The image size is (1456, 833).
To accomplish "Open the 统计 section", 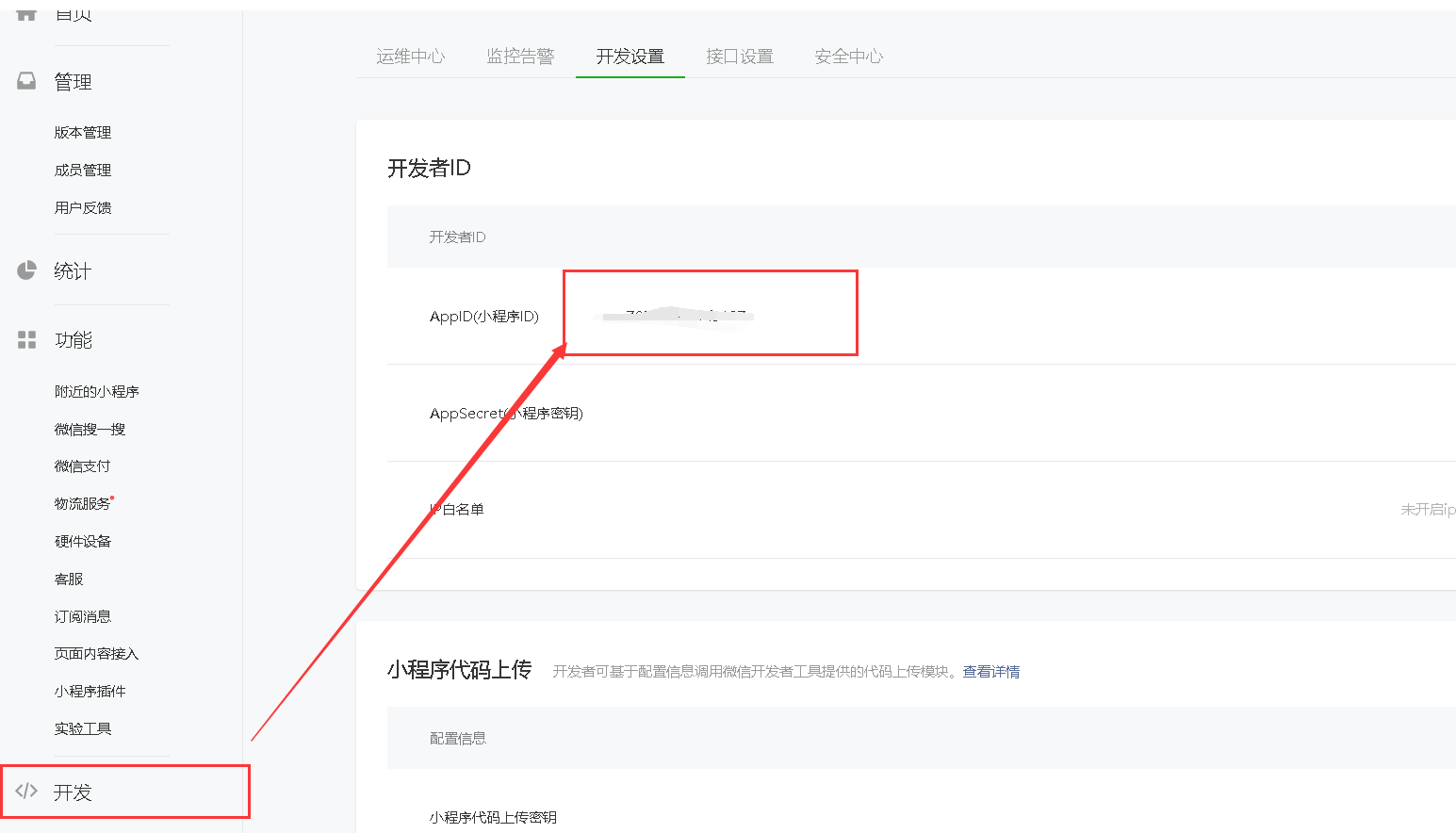I will point(73,271).
